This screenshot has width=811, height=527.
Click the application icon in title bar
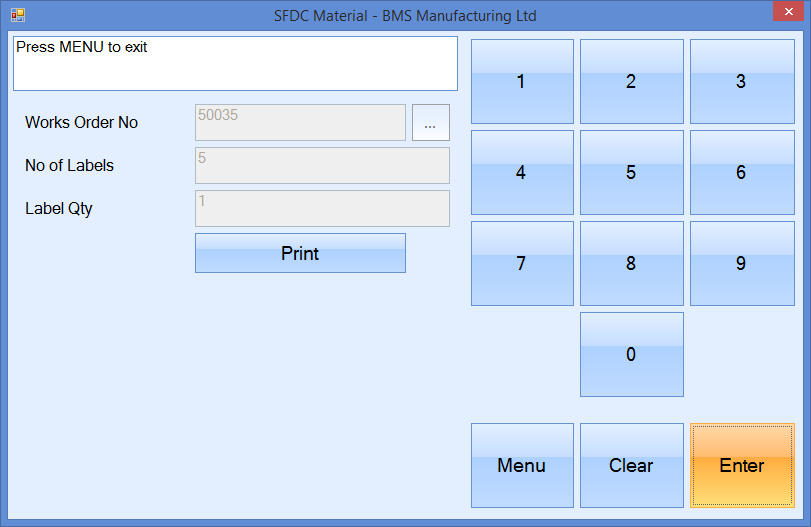pos(17,15)
